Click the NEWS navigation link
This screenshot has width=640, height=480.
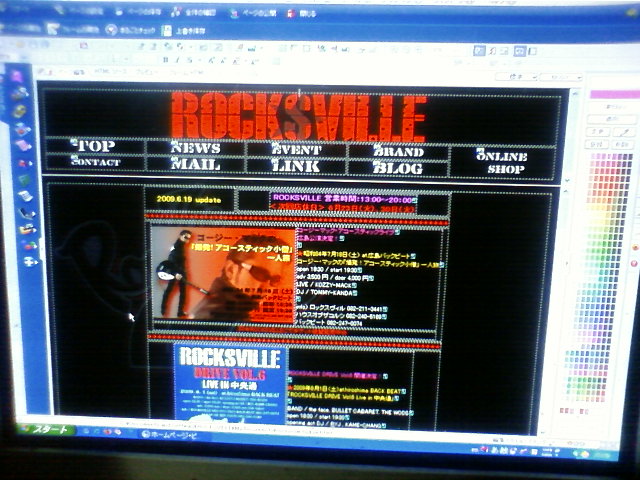pos(196,147)
